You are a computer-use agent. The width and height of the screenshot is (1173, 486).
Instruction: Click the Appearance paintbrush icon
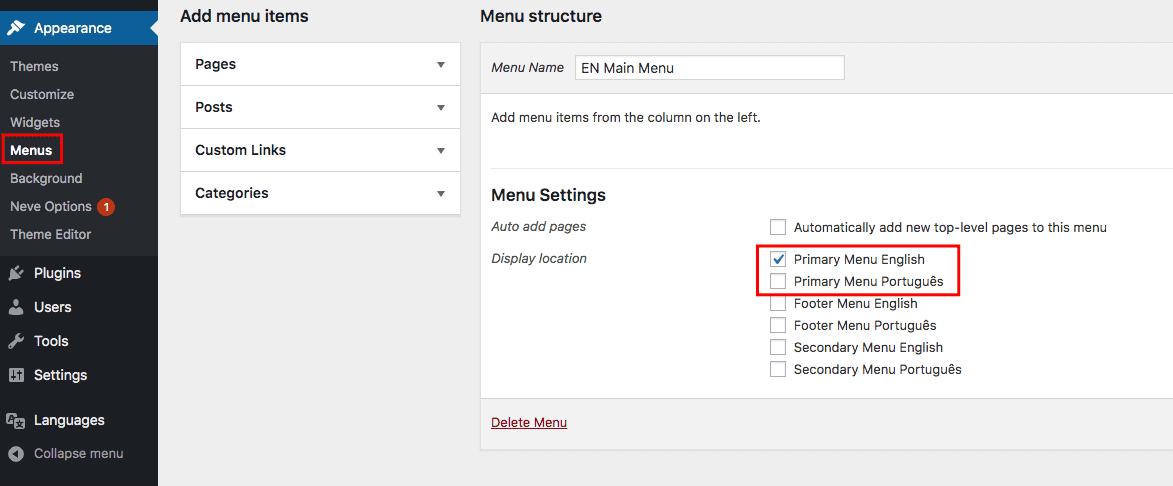(x=16, y=28)
